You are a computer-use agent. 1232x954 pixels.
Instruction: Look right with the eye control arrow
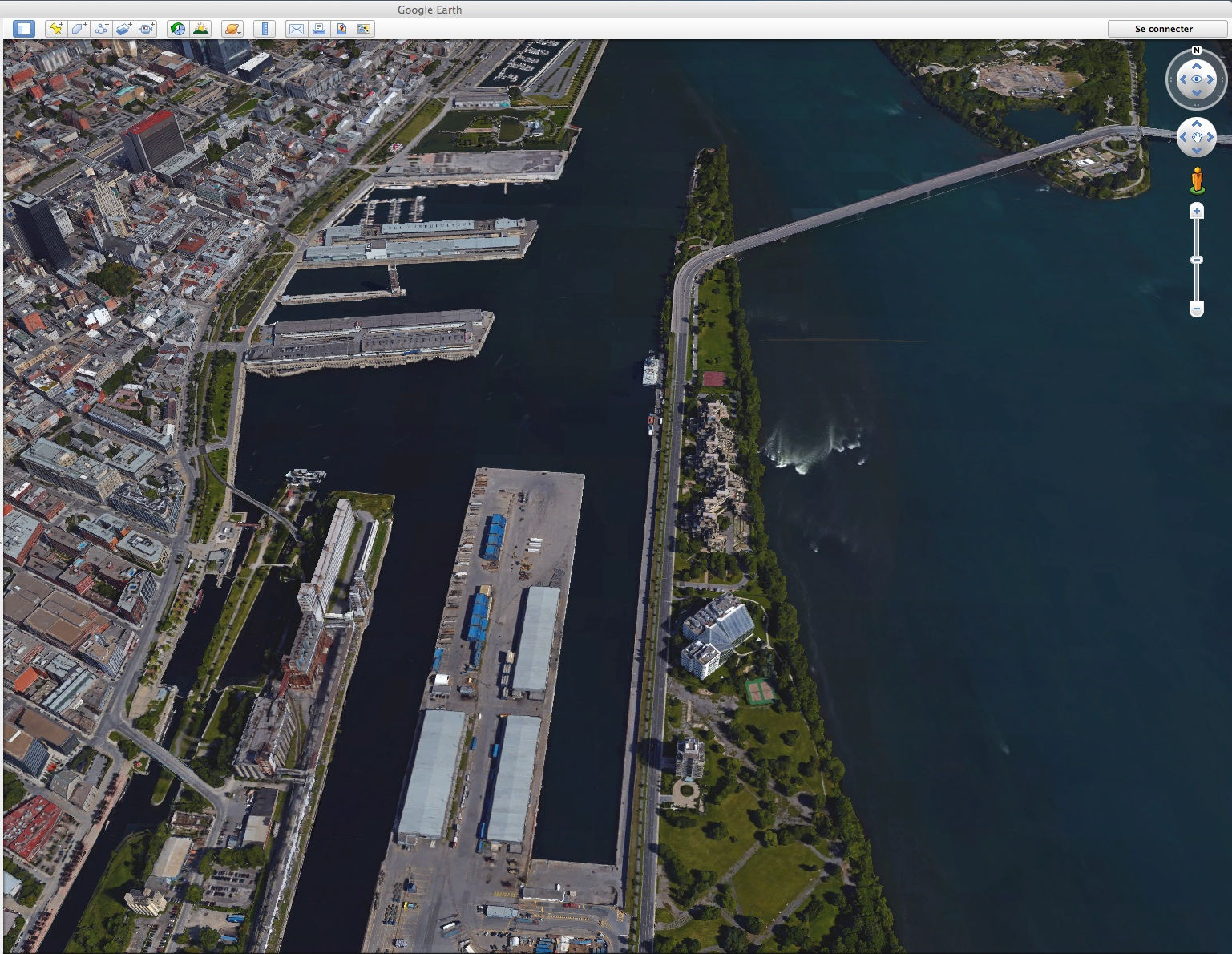tap(1210, 79)
